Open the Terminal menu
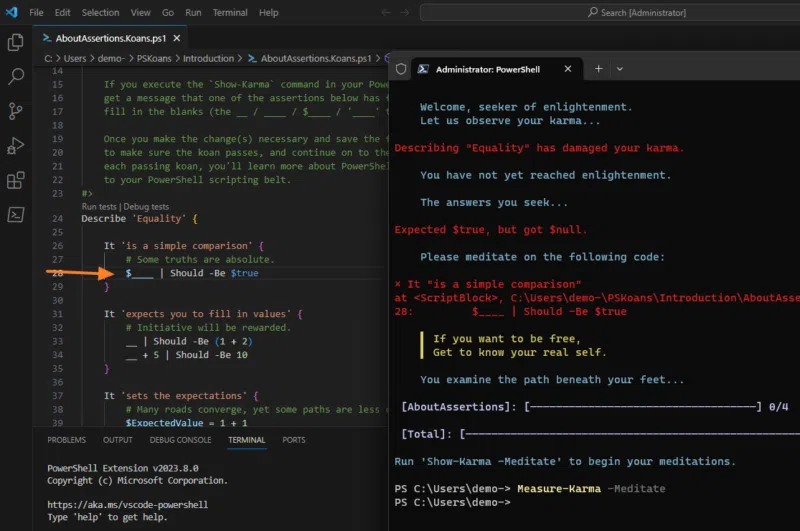This screenshot has width=800, height=531. coord(230,12)
